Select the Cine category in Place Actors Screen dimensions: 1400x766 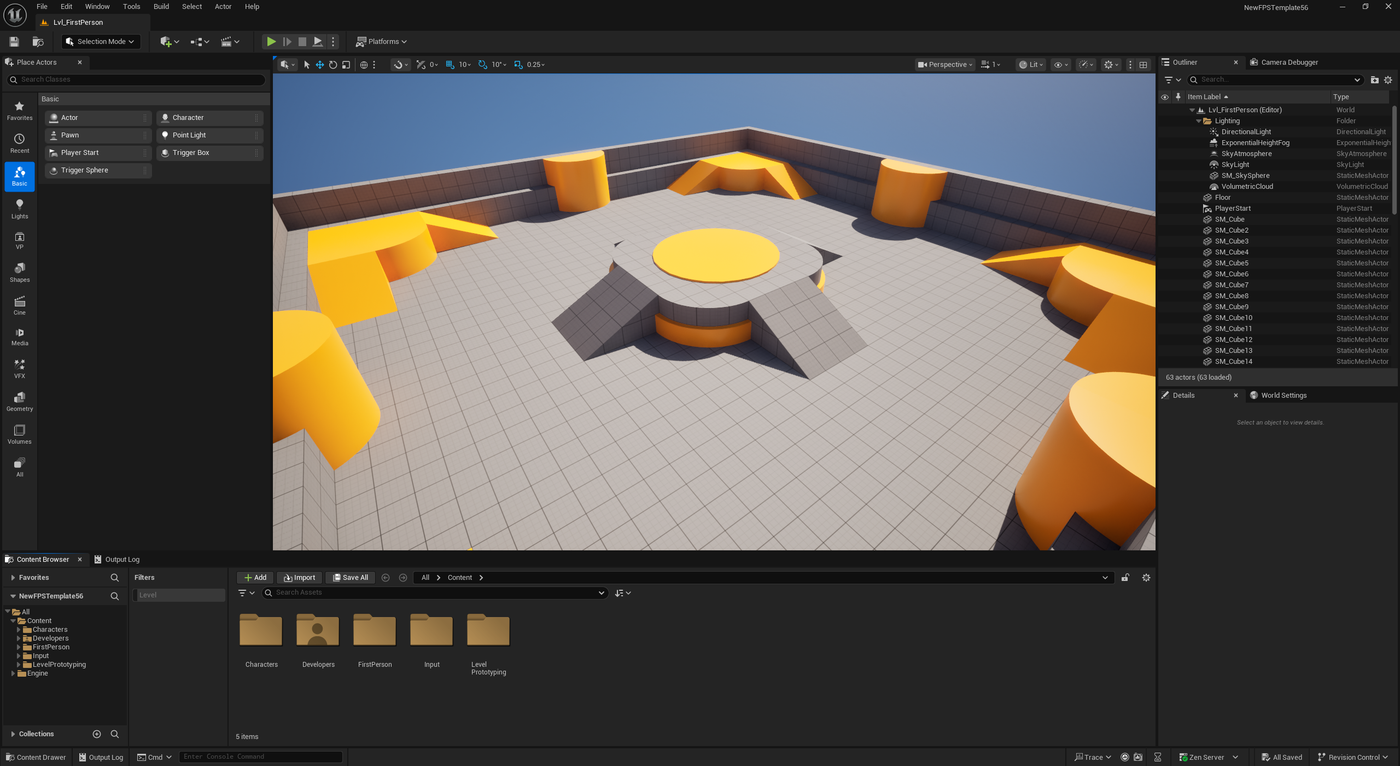[19, 305]
